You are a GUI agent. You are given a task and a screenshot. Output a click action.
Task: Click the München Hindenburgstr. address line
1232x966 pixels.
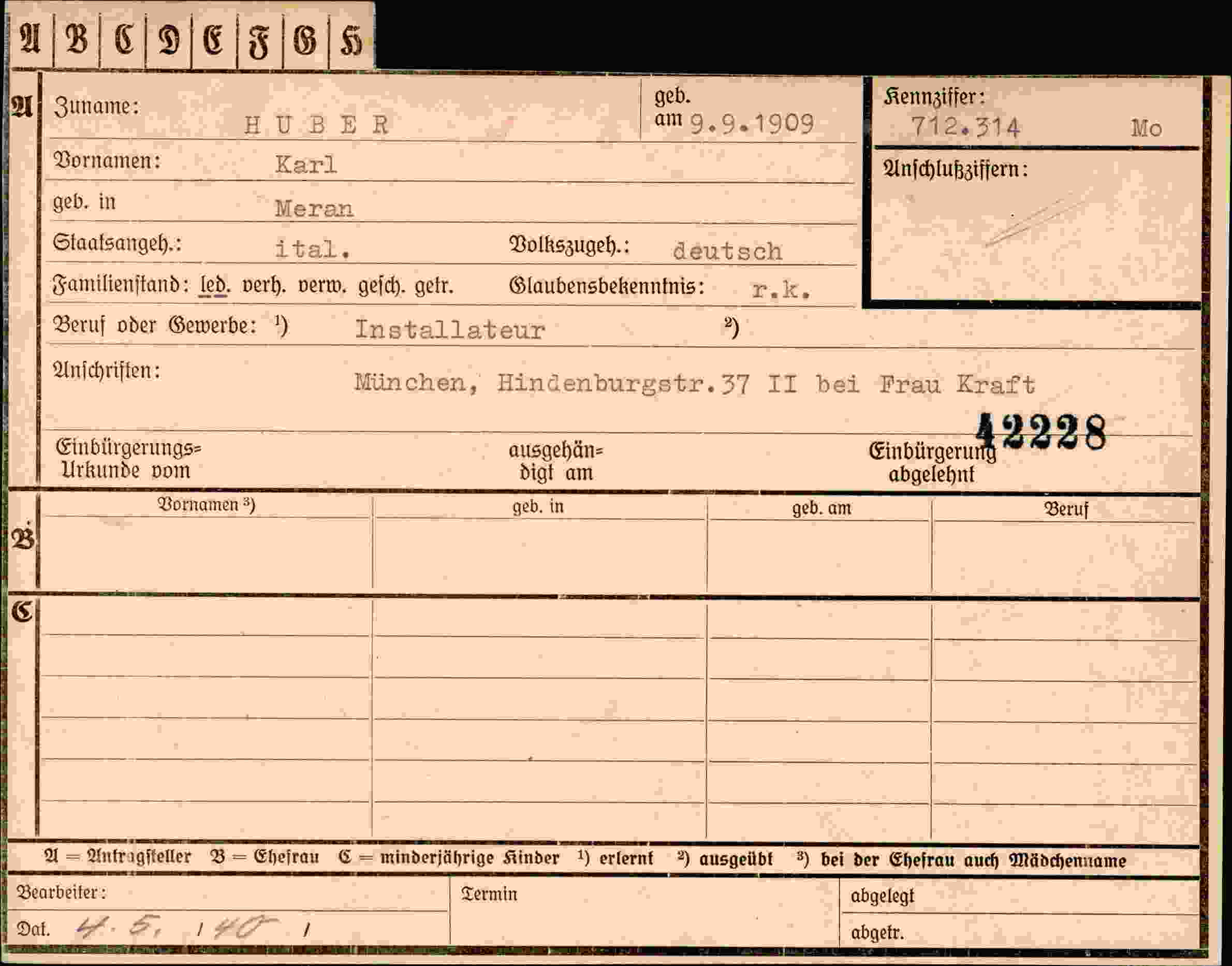(695, 384)
